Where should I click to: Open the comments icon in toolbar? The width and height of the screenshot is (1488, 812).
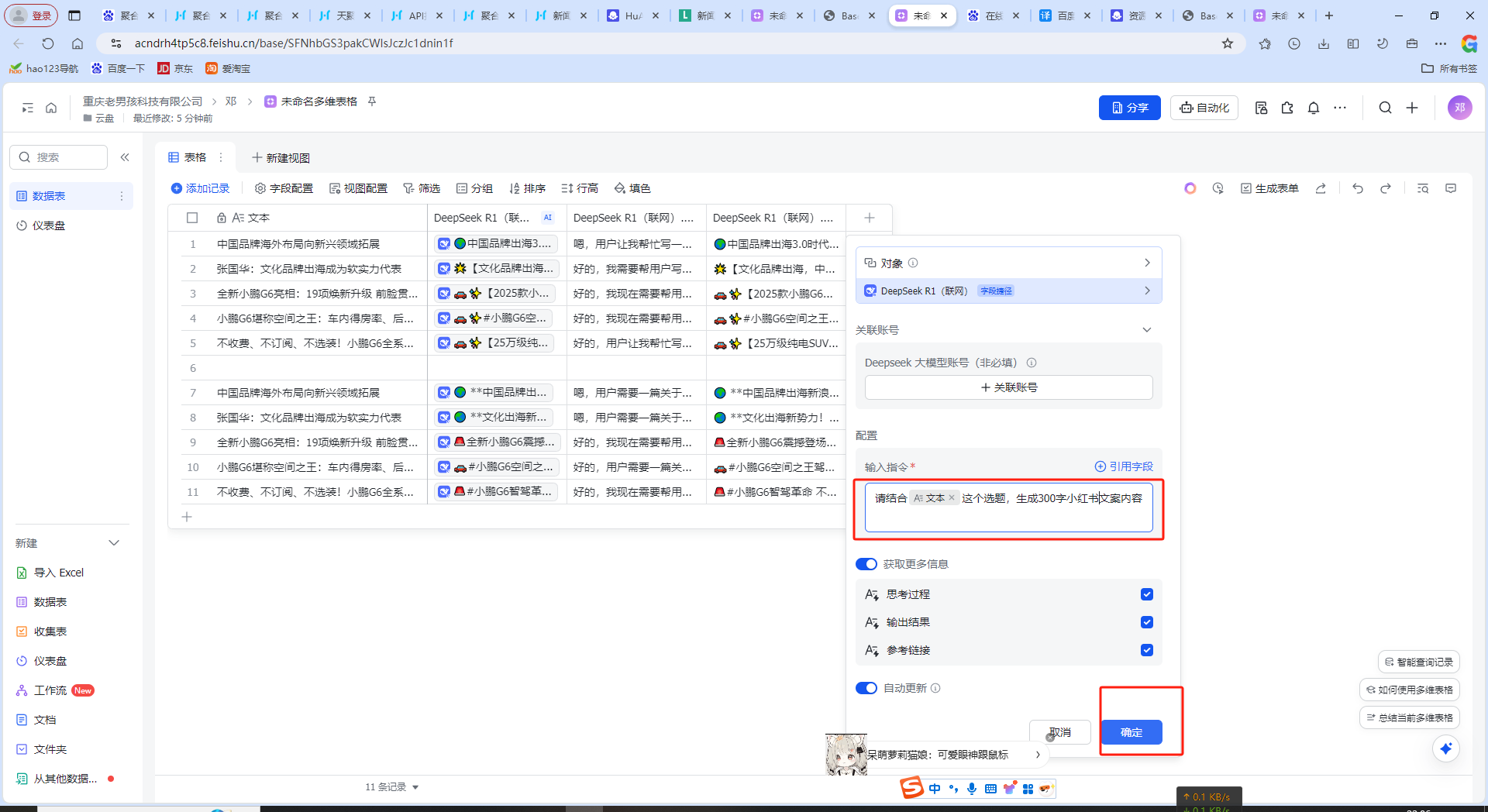1451,188
